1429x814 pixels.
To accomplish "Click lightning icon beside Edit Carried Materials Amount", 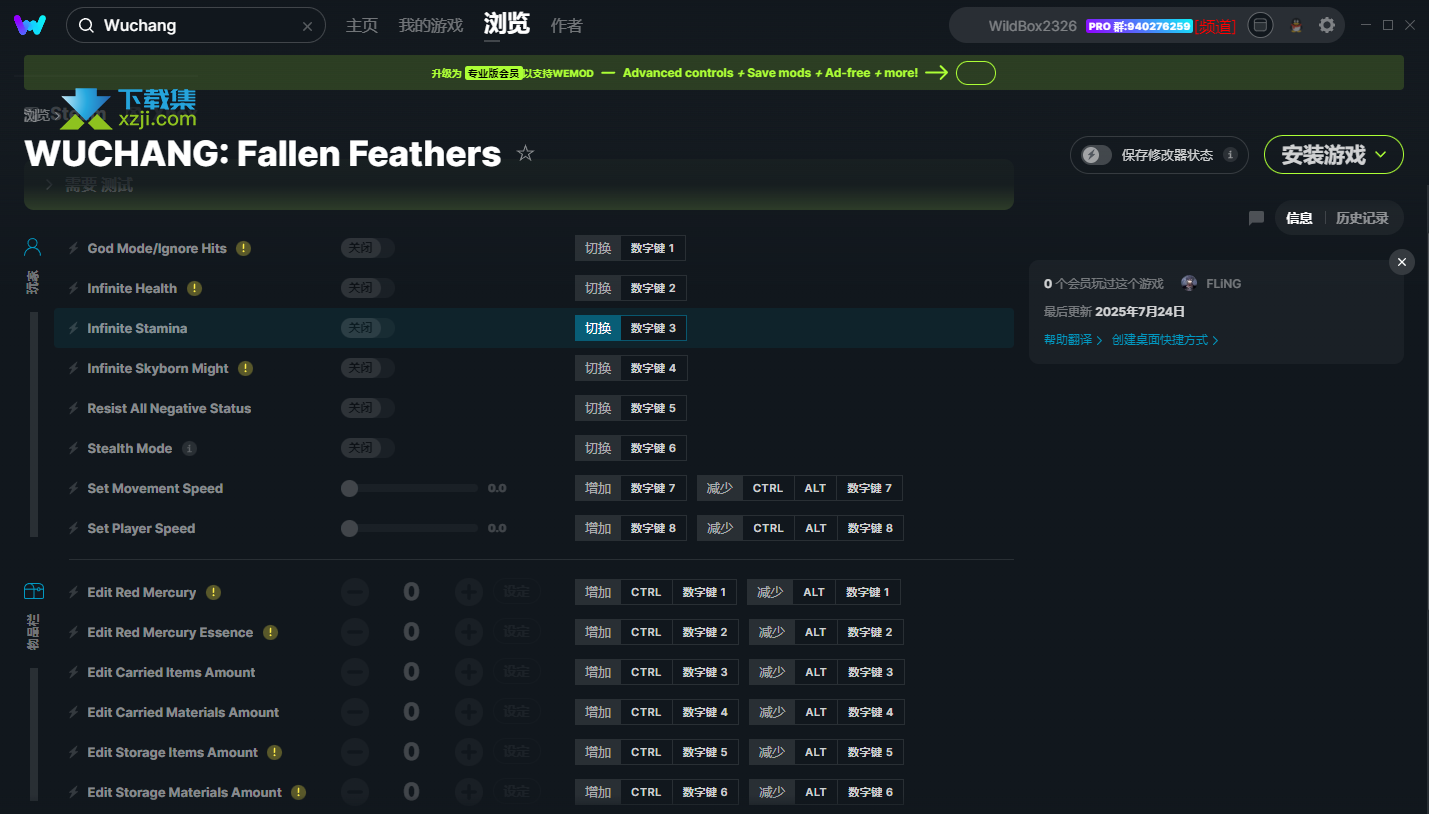I will click(x=73, y=712).
